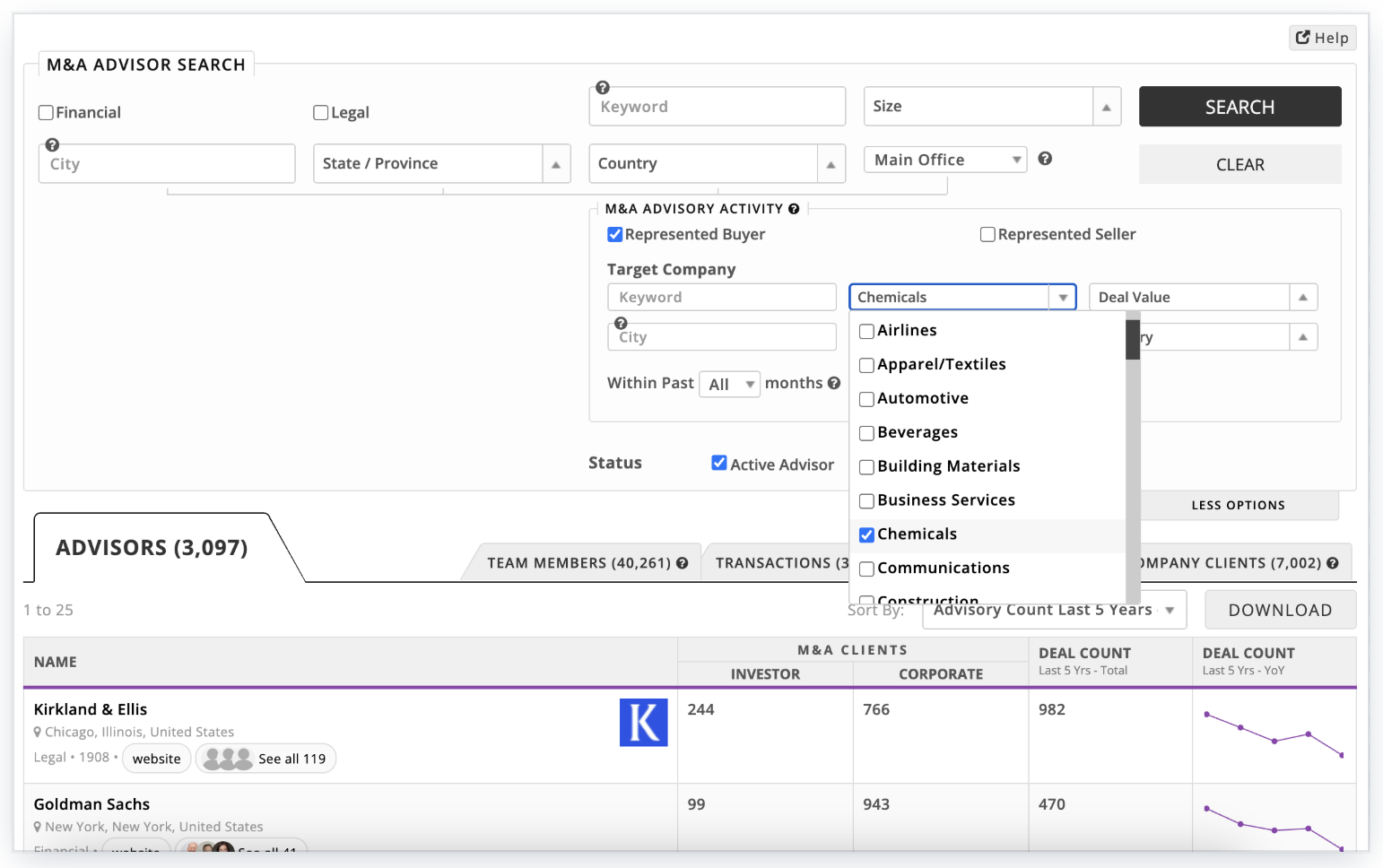1383x868 pixels.
Task: Open the Kirkland & Ellis logo
Action: point(643,723)
